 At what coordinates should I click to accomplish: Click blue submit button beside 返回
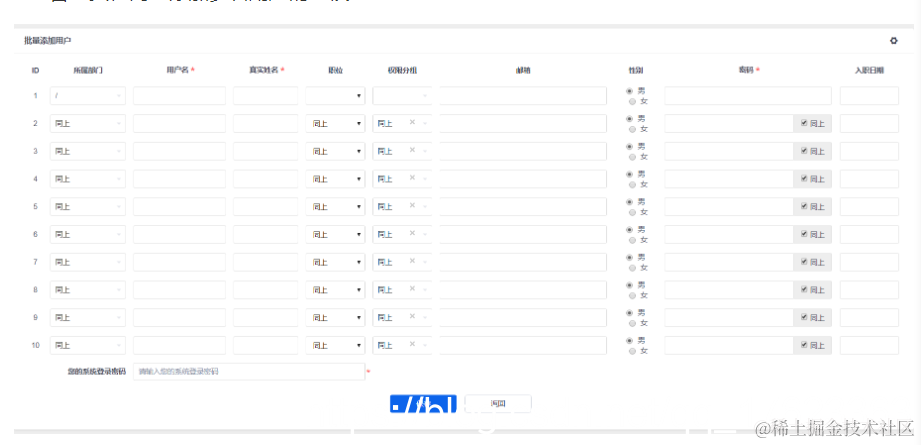coord(423,403)
